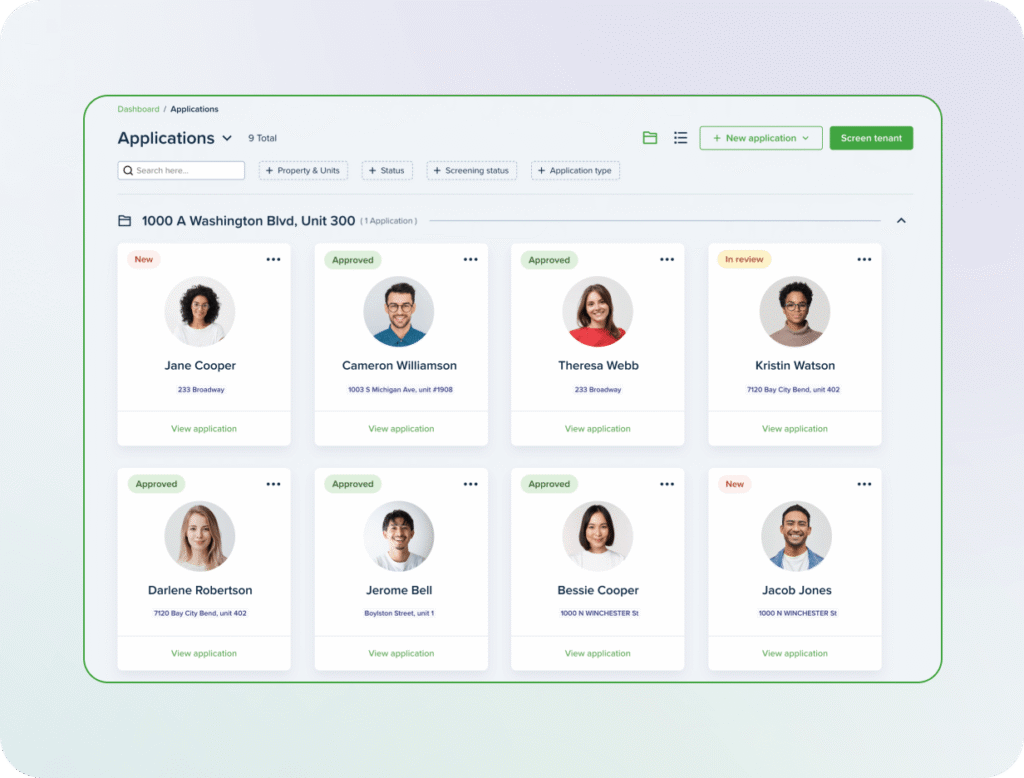Screen dimensions: 1024x778
Task: Click the Applications breadcrumb item
Action: click(x=195, y=109)
